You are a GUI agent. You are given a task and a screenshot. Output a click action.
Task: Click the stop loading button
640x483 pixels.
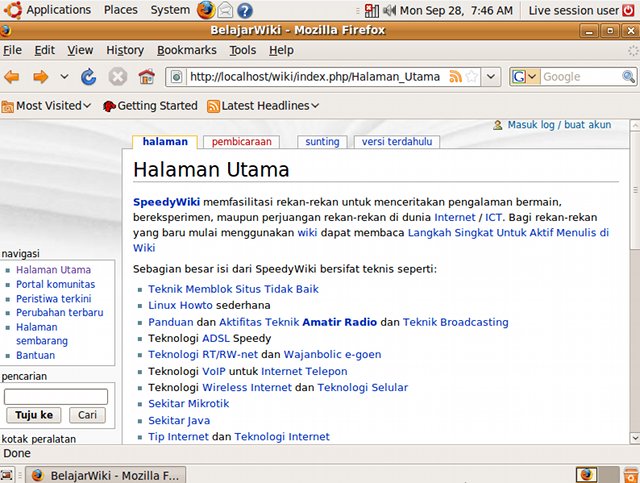118,77
